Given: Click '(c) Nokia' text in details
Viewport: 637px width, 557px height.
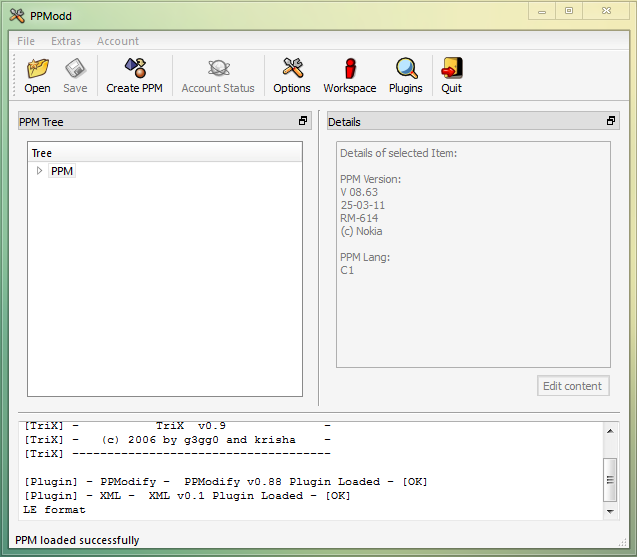Looking at the screenshot, I should click(x=361, y=231).
